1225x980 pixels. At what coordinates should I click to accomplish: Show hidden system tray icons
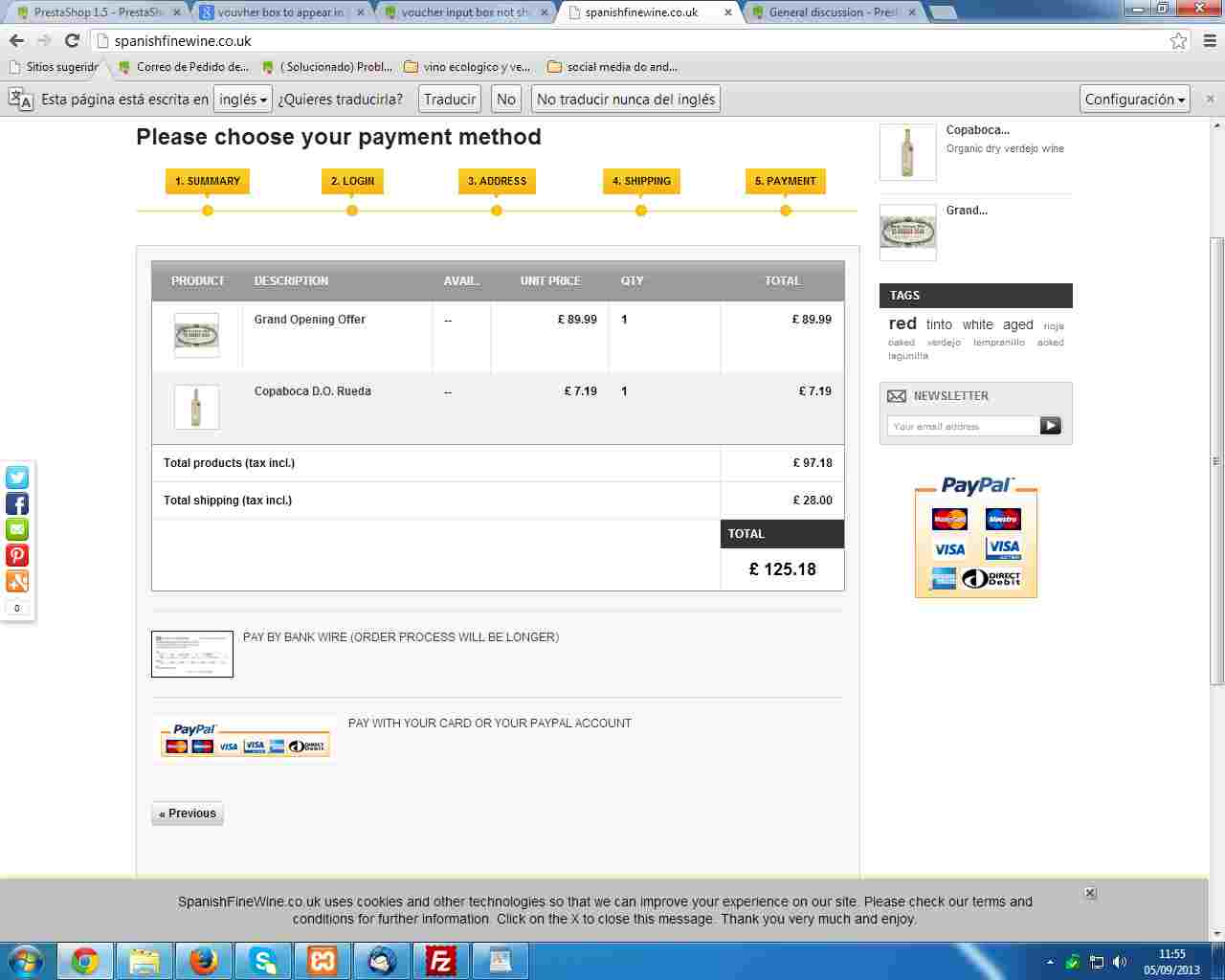tap(1050, 962)
